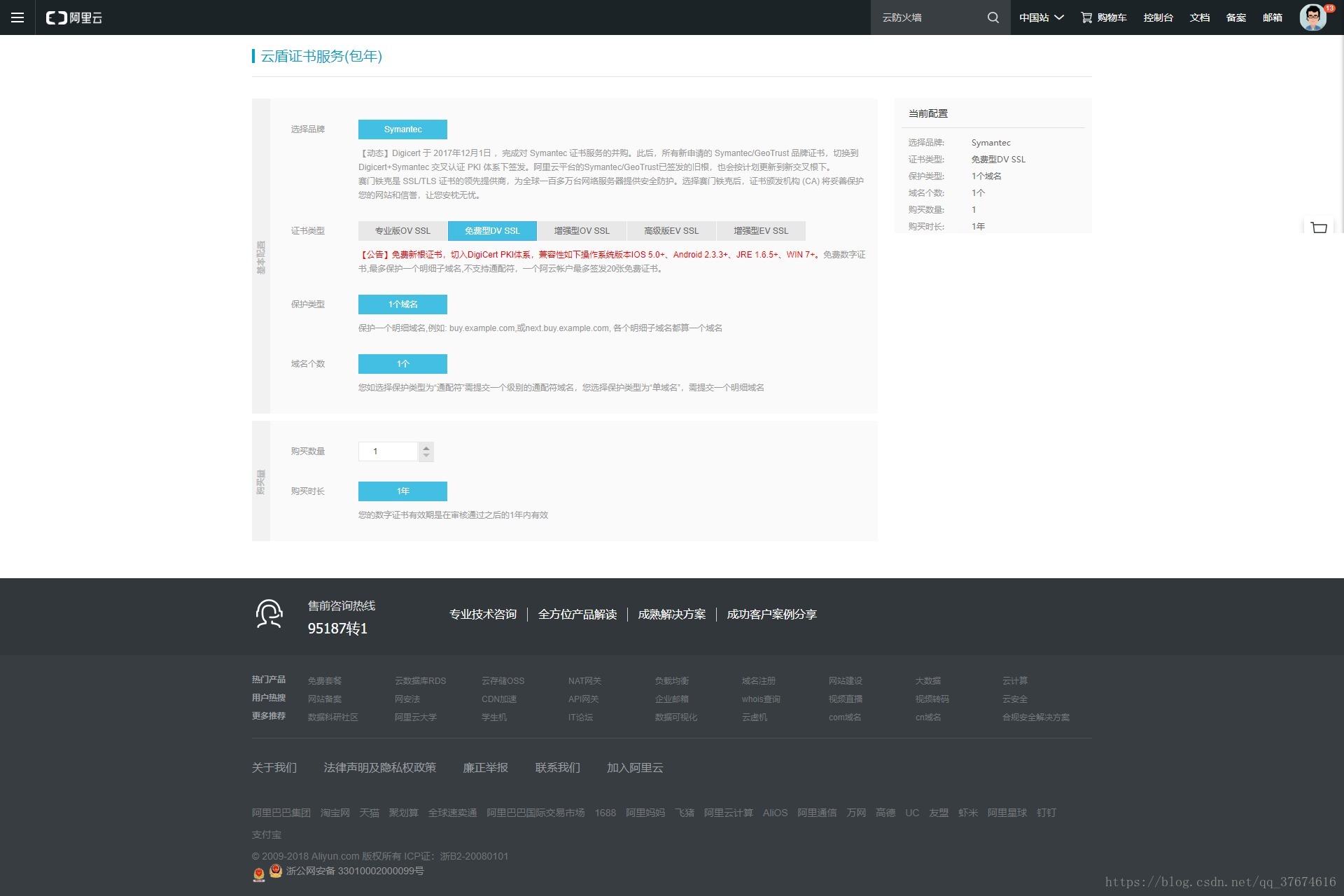Click 视频直播 footer link
Viewport: 1344px width, 896px height.
point(846,699)
